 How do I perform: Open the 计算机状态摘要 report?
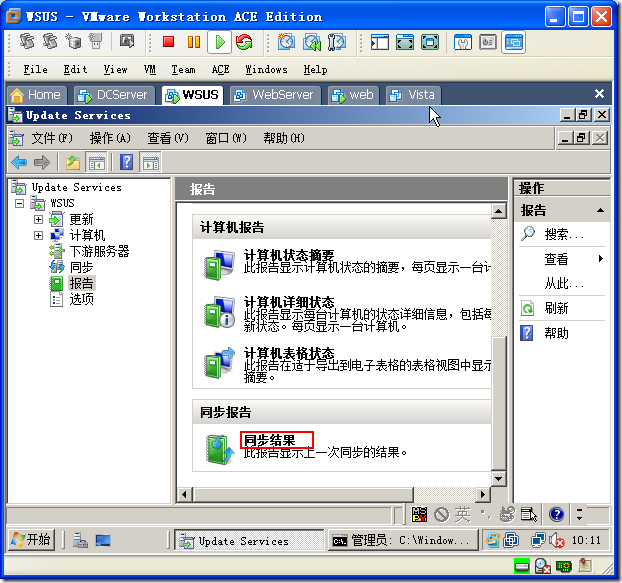click(289, 255)
